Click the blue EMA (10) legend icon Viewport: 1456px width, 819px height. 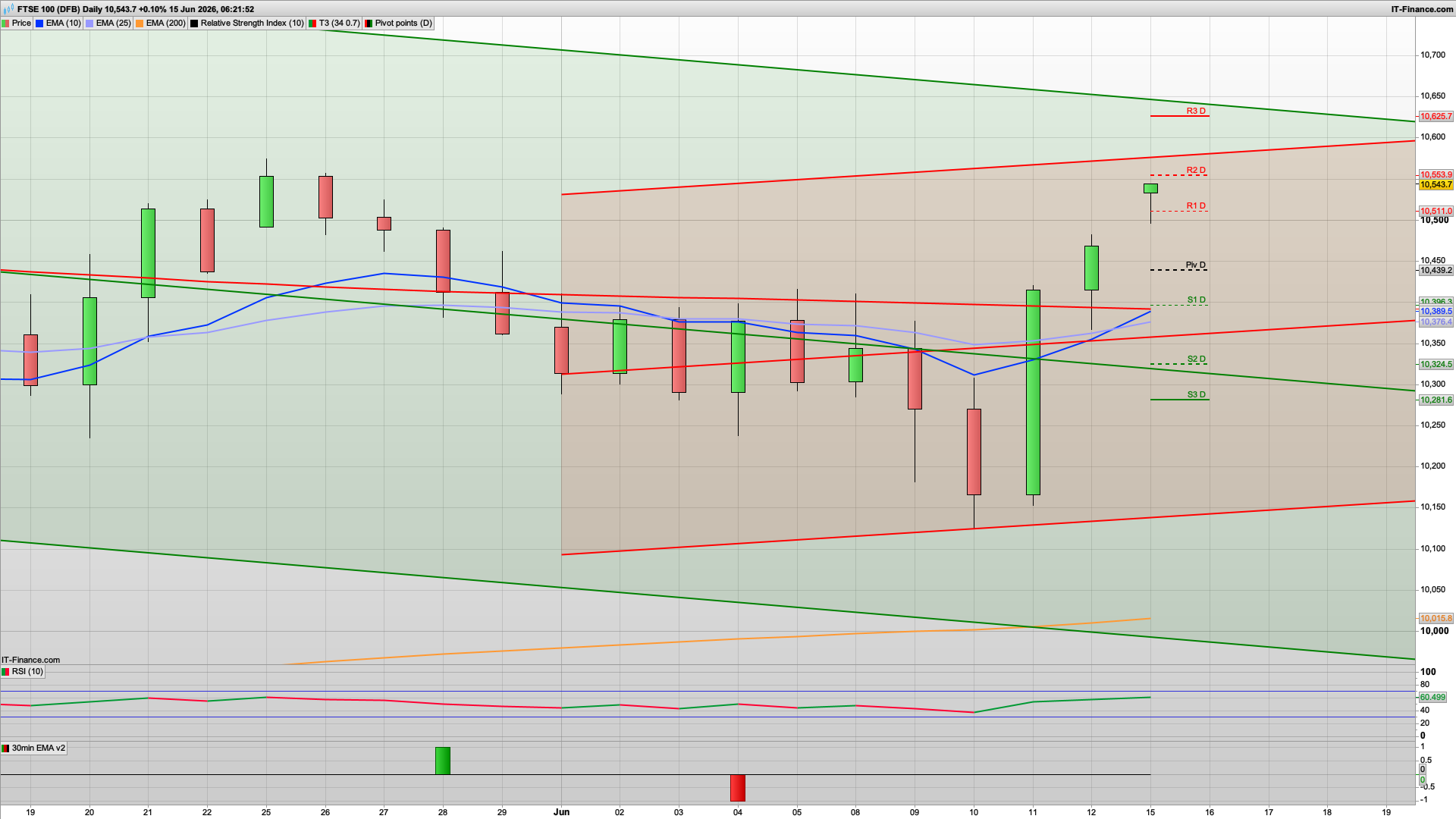[x=39, y=24]
